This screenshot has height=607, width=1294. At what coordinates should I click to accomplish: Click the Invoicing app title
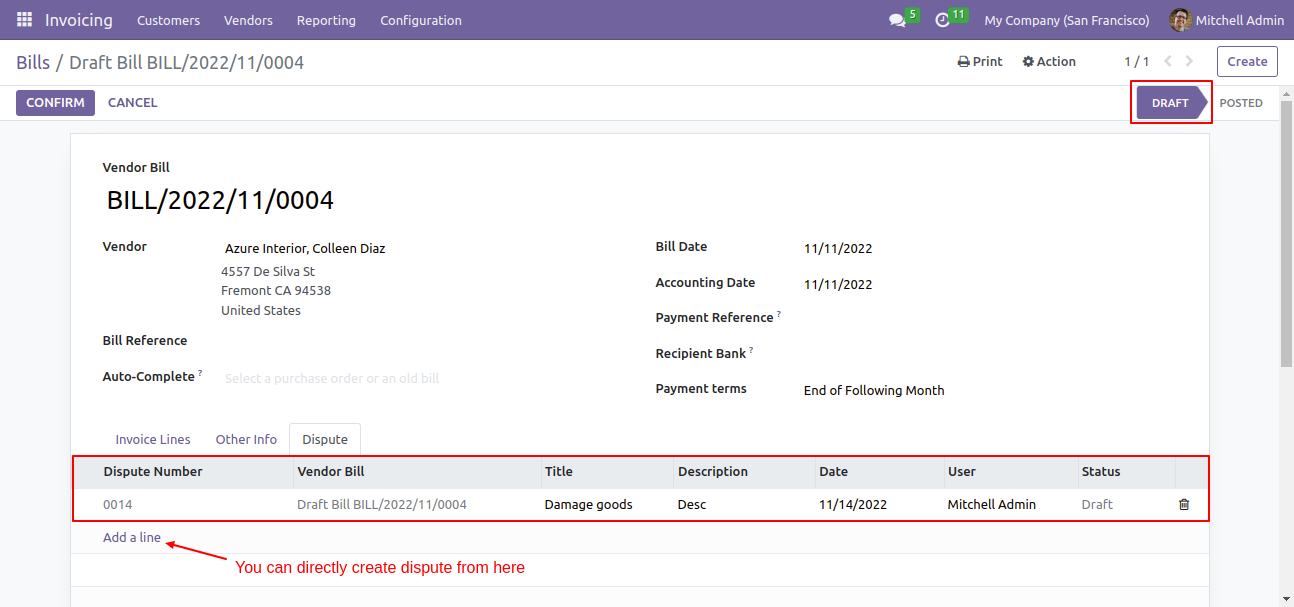(x=79, y=20)
